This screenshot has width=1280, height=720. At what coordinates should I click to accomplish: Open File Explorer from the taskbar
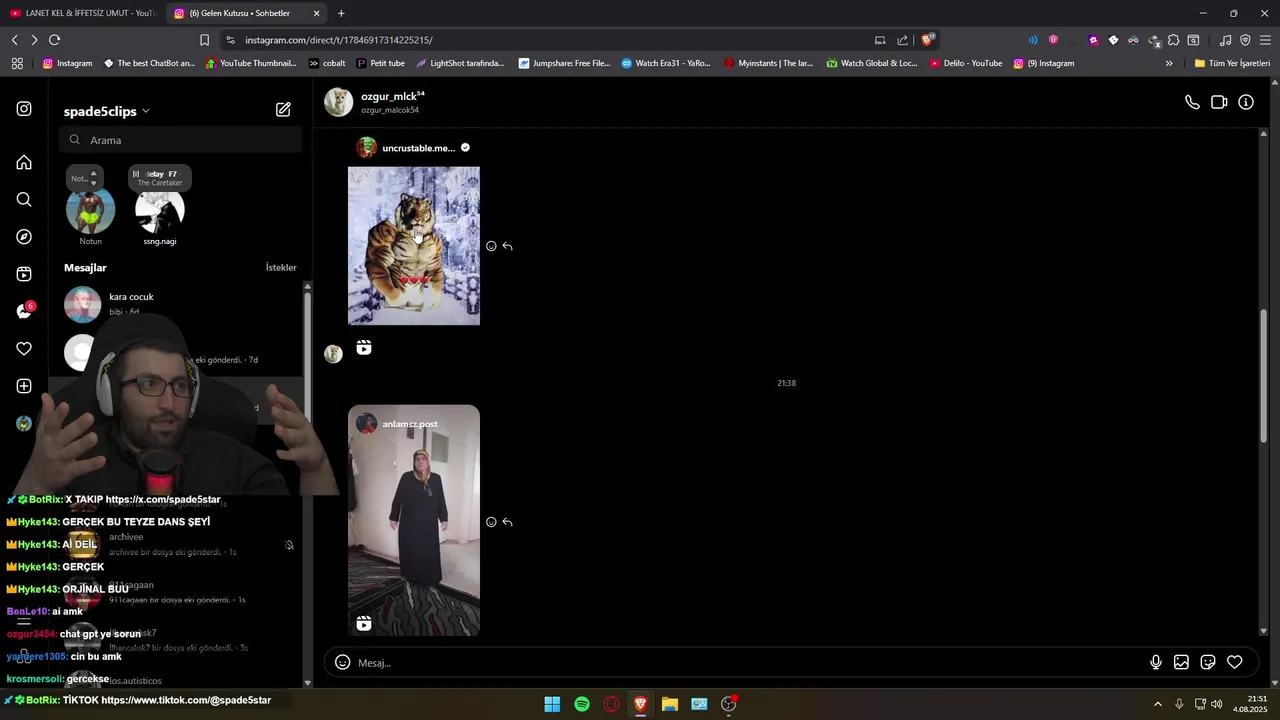click(x=670, y=704)
